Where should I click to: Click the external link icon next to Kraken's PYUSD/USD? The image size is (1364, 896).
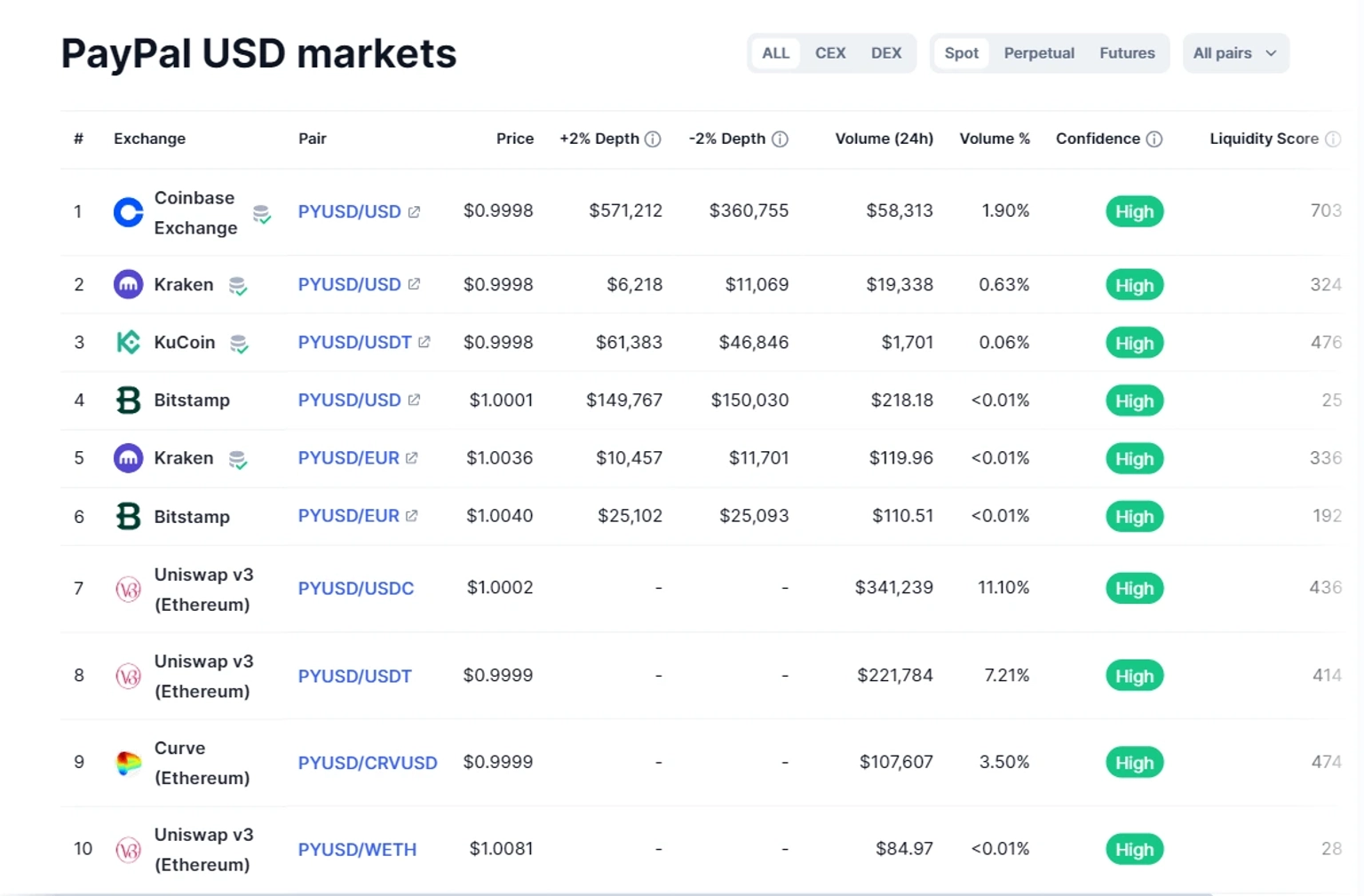tap(414, 284)
